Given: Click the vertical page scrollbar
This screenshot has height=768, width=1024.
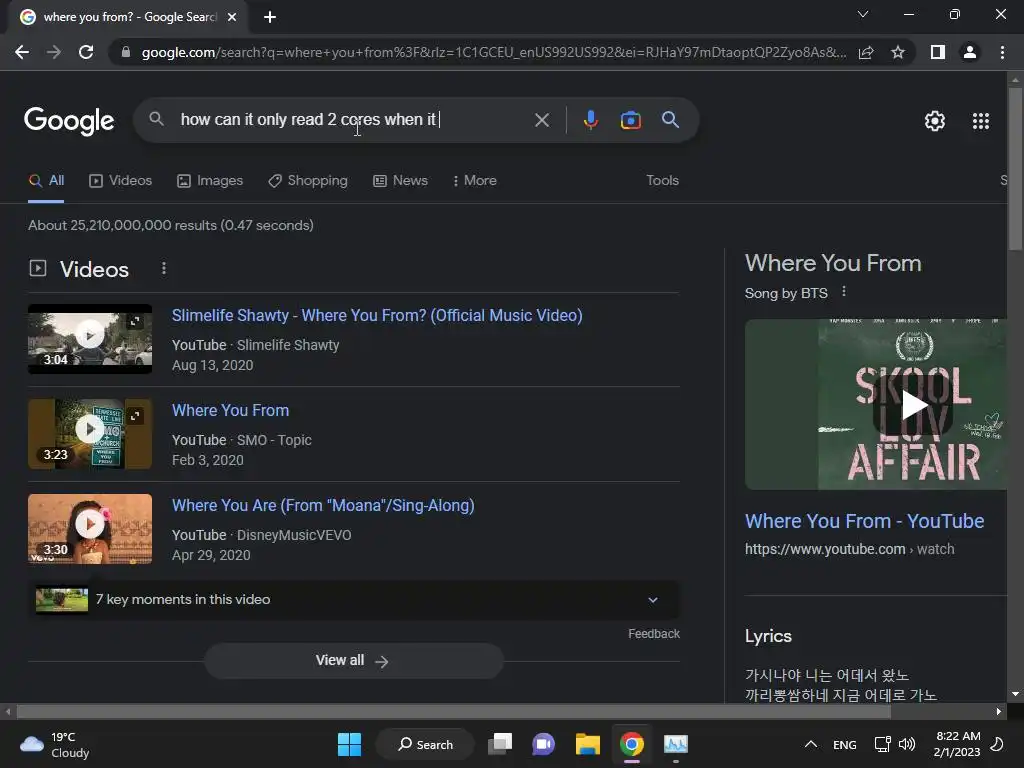Looking at the screenshot, I should coord(1015,168).
